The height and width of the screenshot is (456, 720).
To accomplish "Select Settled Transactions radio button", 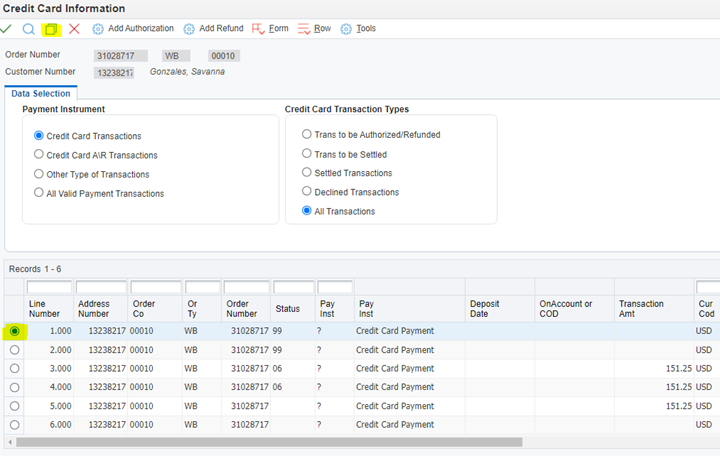I will 306,172.
